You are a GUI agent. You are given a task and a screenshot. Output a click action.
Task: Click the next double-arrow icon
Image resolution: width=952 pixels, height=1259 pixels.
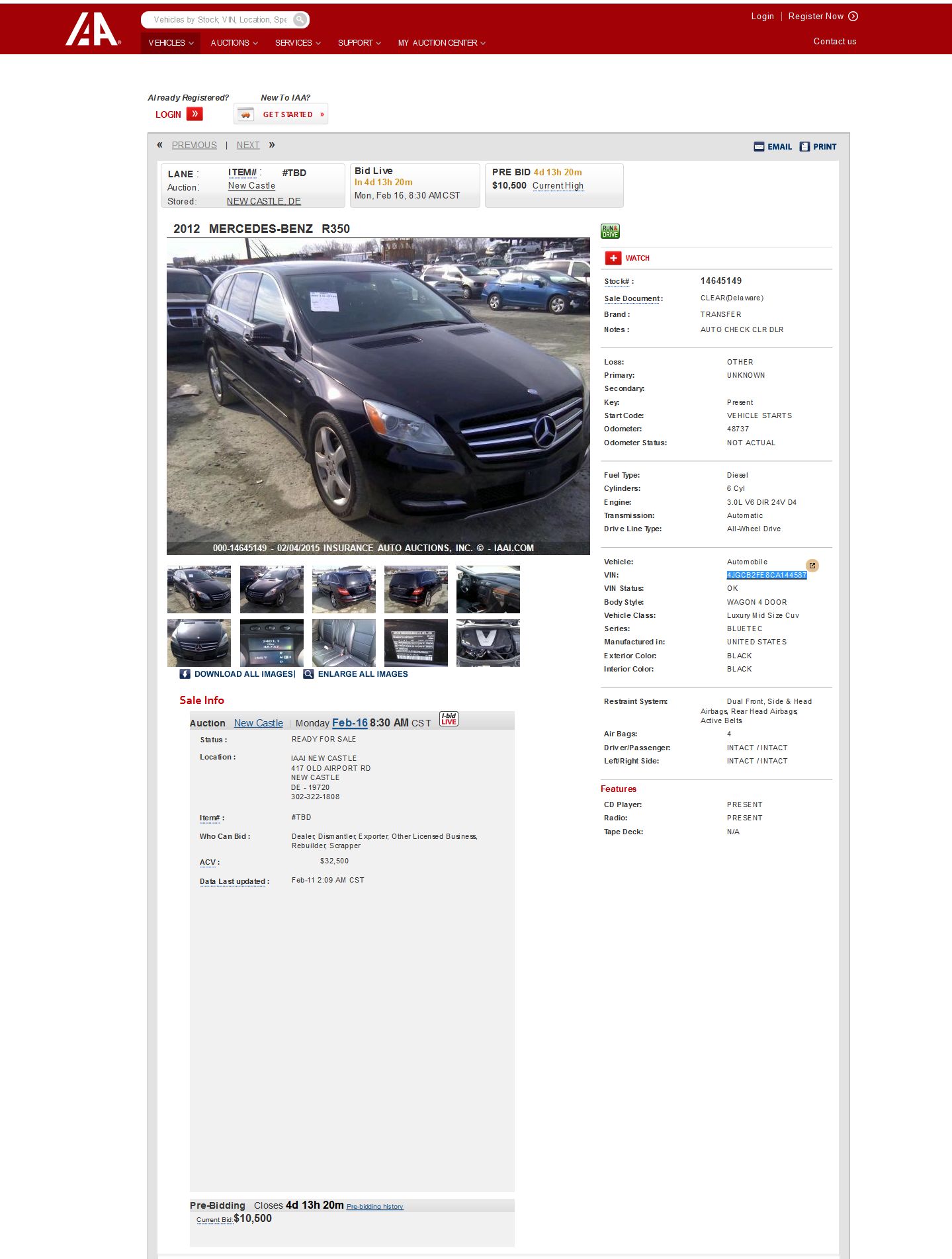271,145
